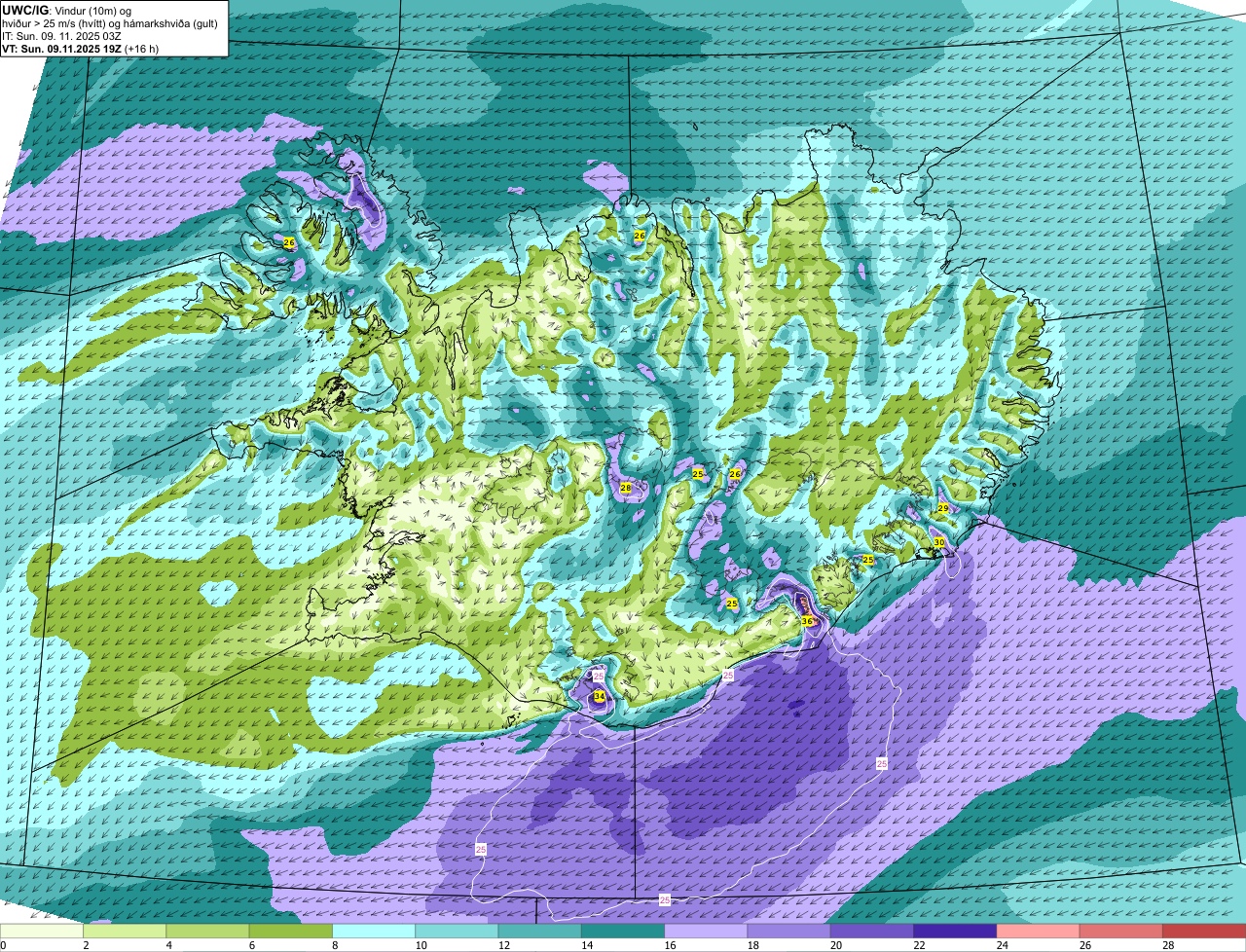Select the legend swatch between 4 and 6
The width and height of the screenshot is (1246, 952).
[x=207, y=931]
